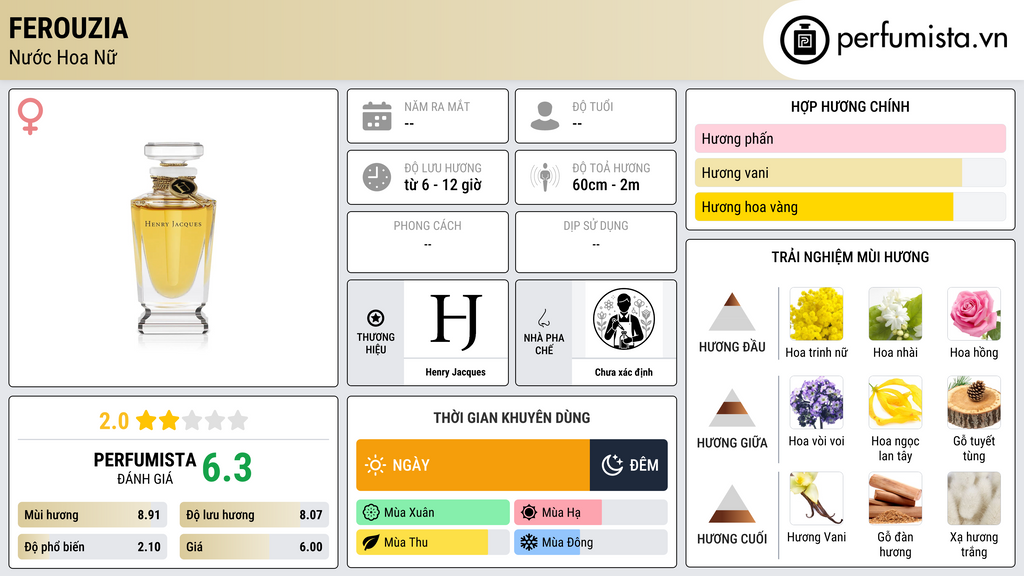Image resolution: width=1024 pixels, height=576 pixels.
Task: Open the Hoa ngọc lan tây image
Action: [x=895, y=402]
